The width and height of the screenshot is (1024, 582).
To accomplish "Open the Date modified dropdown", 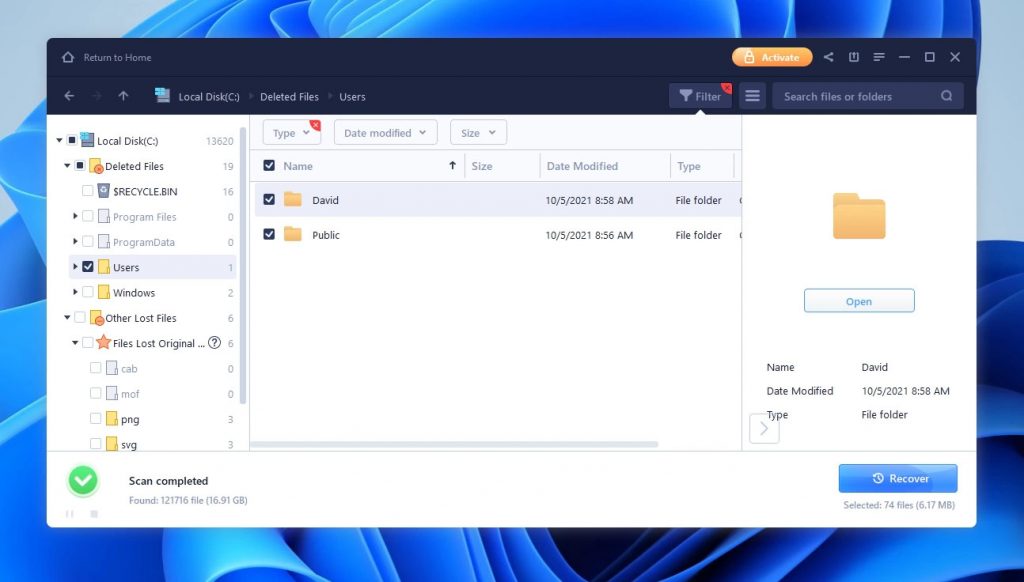I will tap(385, 132).
